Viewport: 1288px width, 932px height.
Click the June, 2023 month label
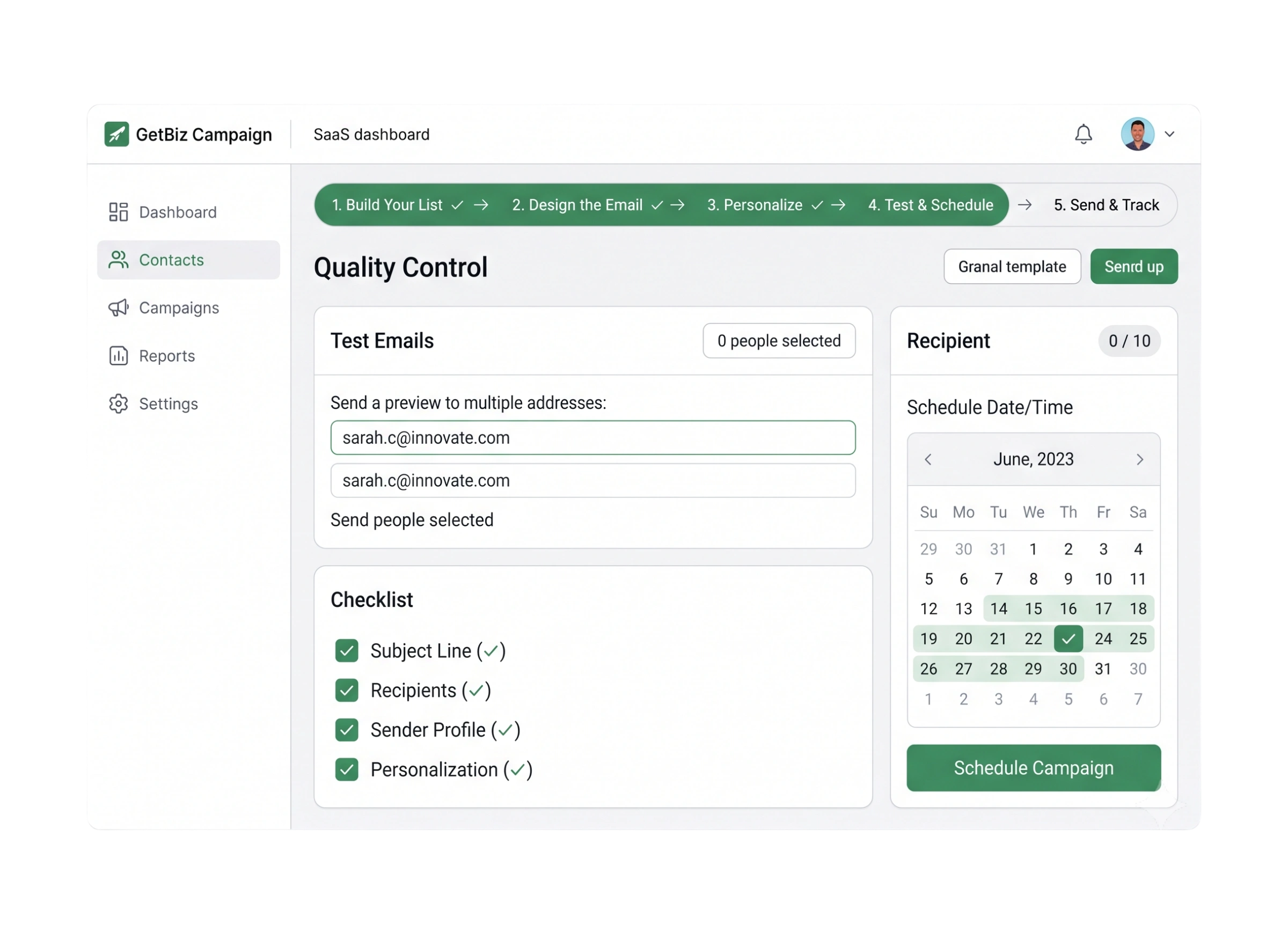click(x=1033, y=459)
